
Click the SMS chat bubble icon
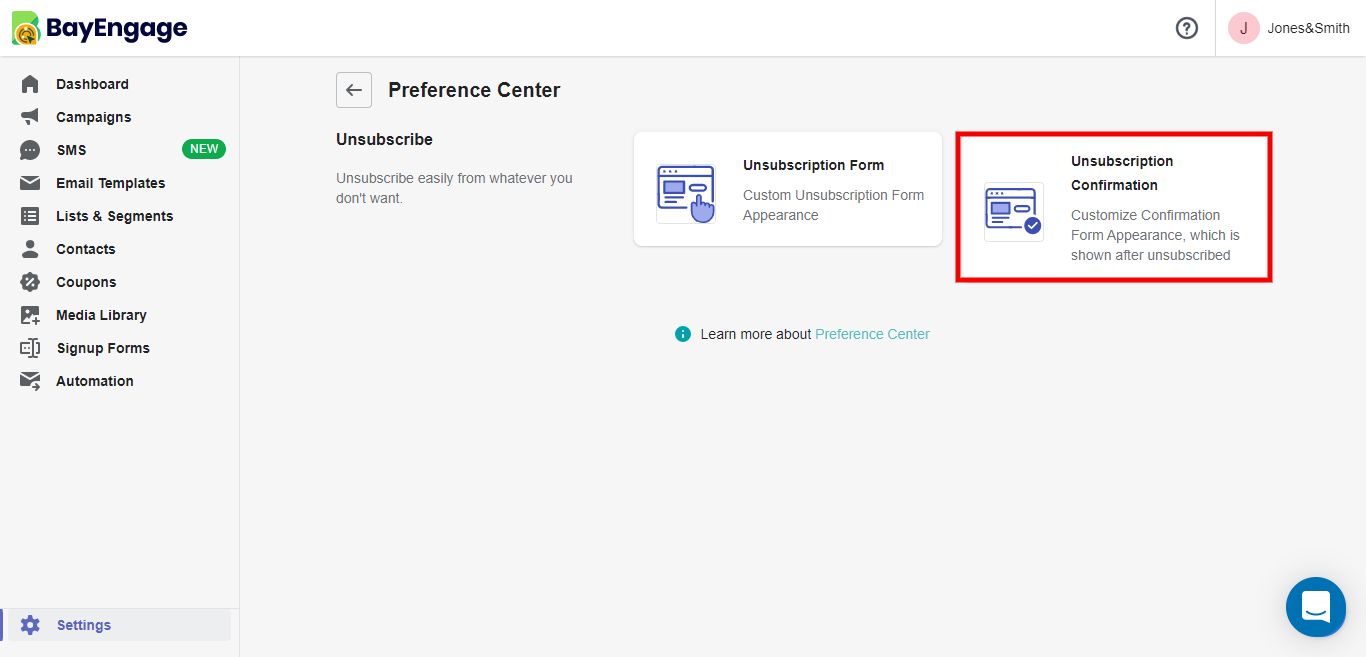point(30,150)
